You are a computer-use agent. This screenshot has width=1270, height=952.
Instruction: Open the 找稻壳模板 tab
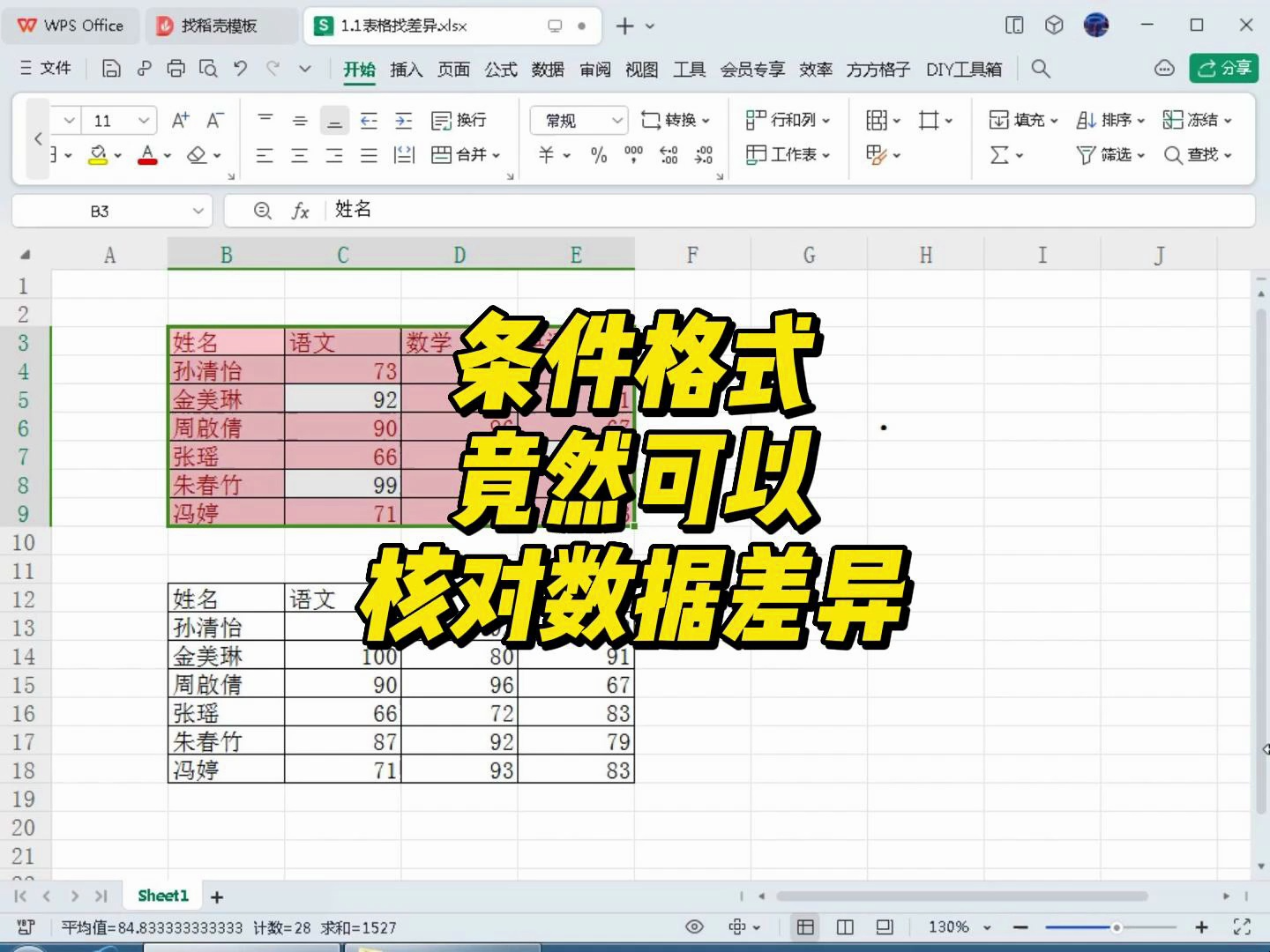pos(220,26)
